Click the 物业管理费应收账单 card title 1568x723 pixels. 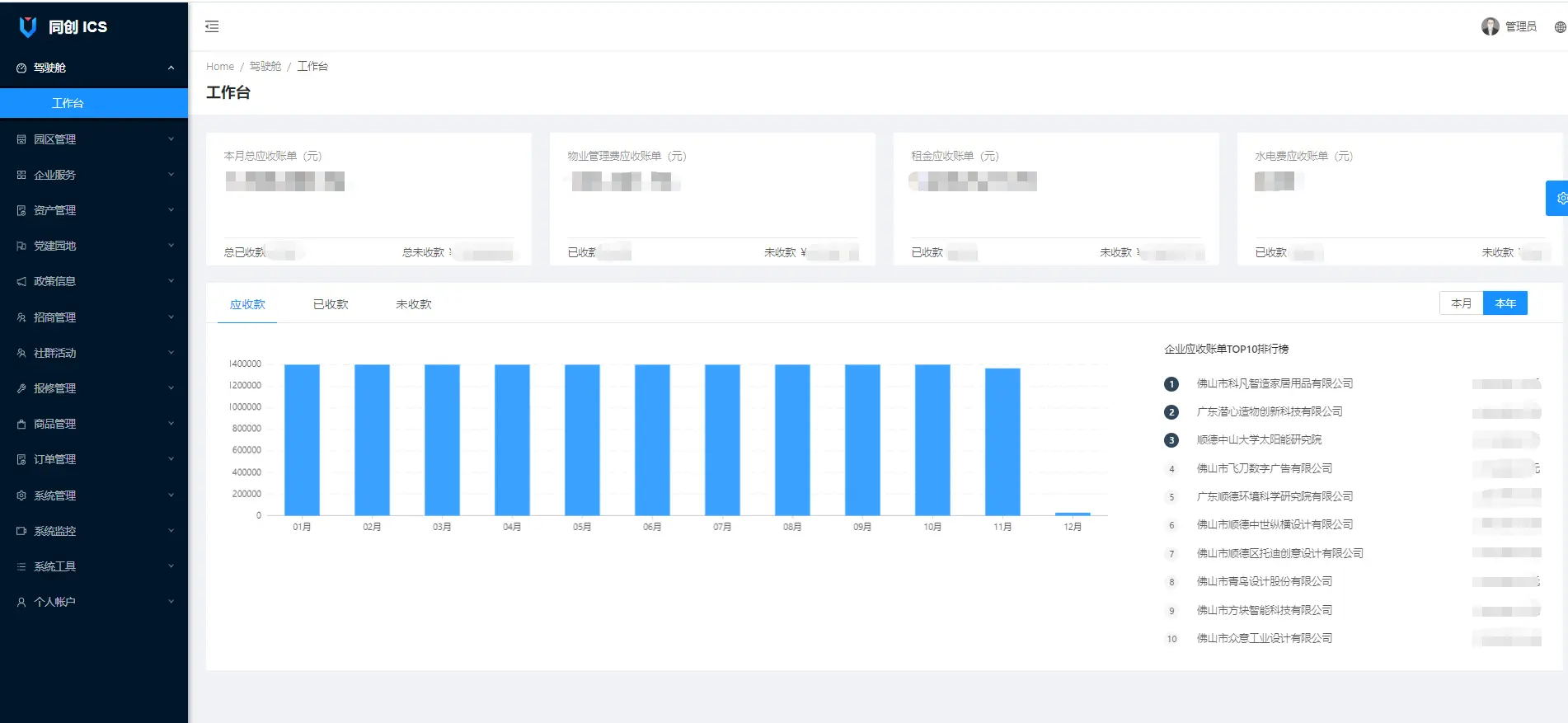click(x=627, y=156)
